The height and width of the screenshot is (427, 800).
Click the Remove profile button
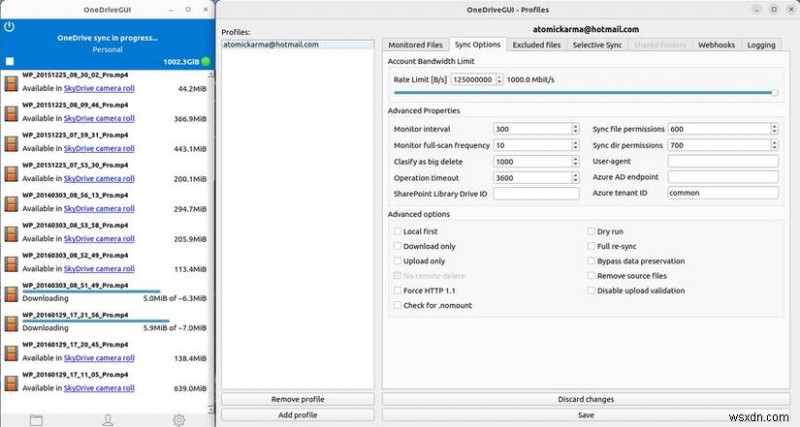click(297, 399)
